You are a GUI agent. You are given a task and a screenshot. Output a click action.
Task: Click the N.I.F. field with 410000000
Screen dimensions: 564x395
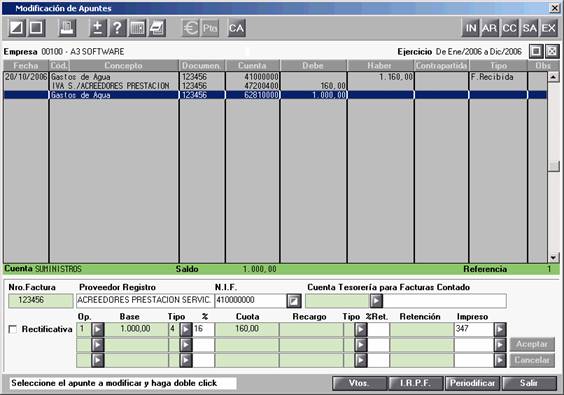coord(251,301)
